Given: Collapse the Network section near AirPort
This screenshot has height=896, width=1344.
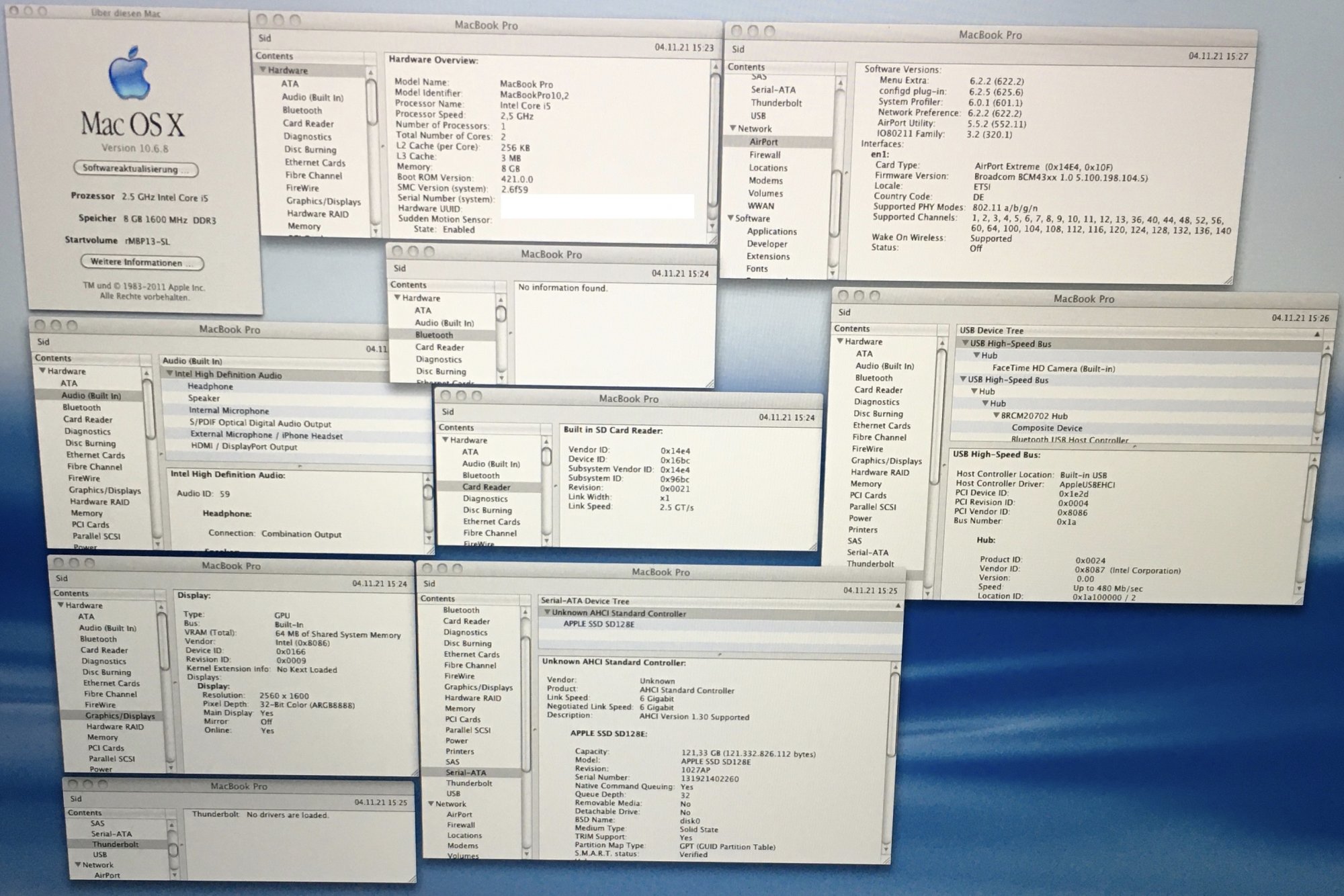Looking at the screenshot, I should click(x=733, y=128).
